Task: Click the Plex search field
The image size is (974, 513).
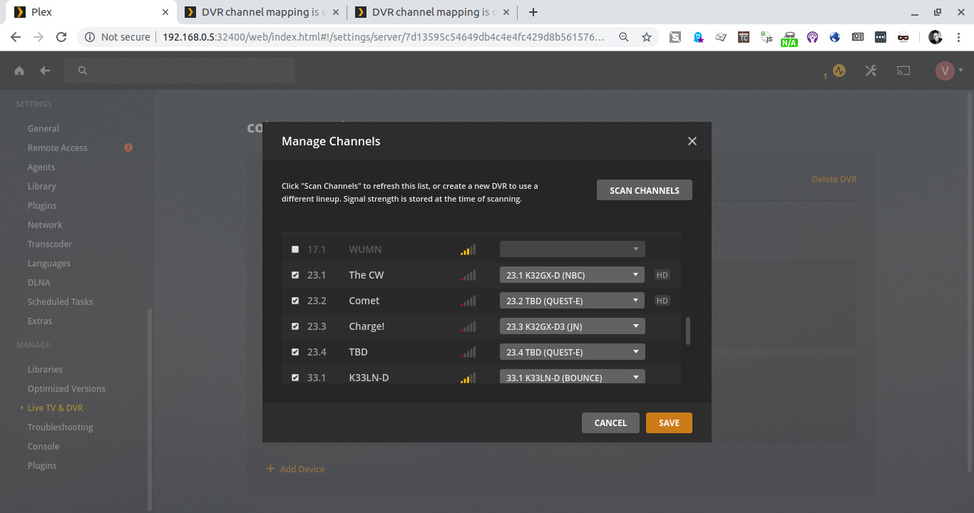Action: coord(180,71)
